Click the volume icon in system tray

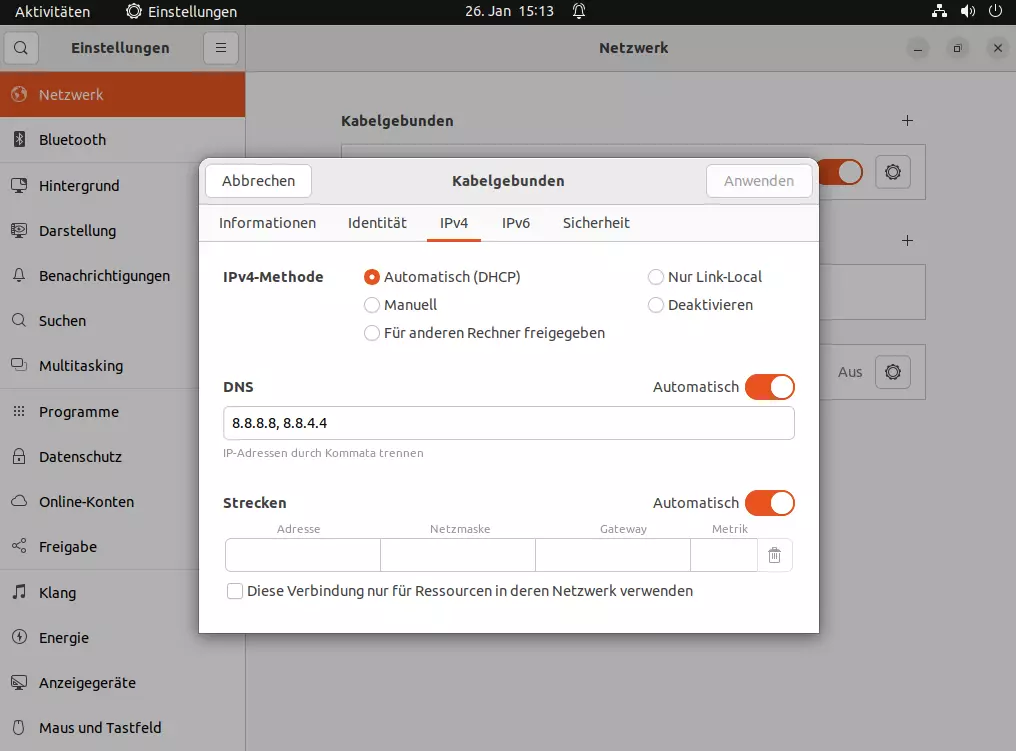pyautogui.click(x=967, y=12)
